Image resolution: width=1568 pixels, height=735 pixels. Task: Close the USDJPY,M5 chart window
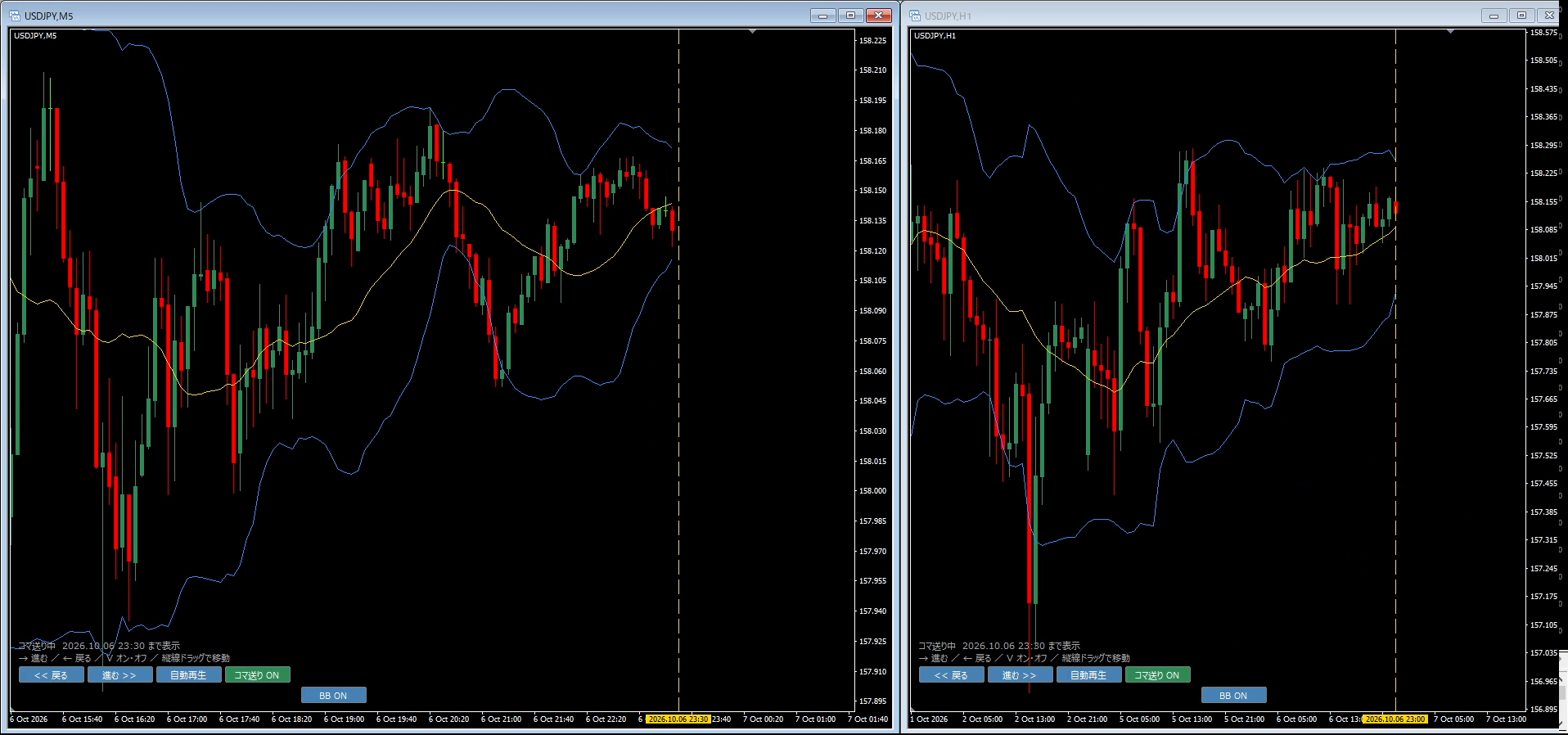(879, 16)
